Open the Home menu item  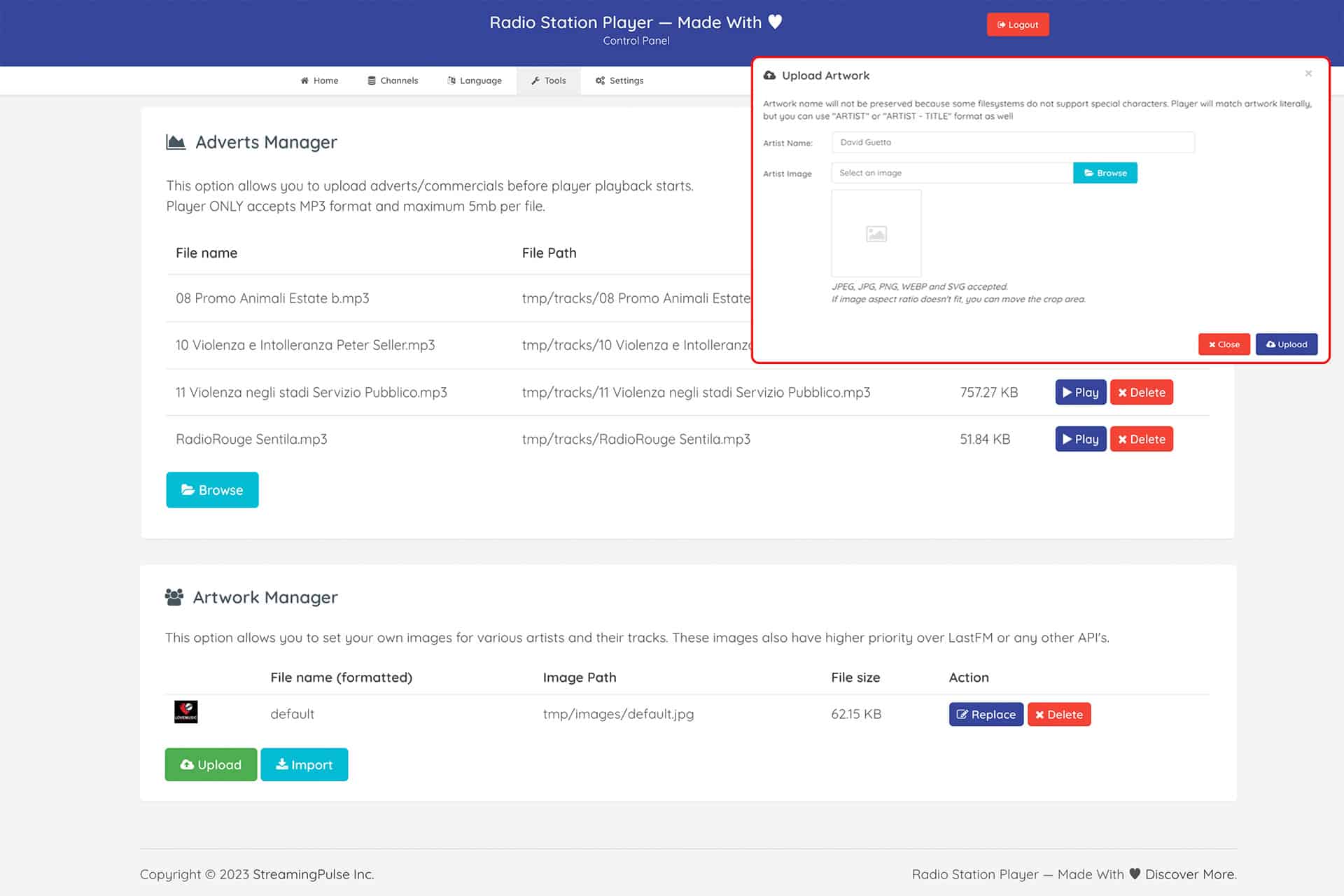319,80
